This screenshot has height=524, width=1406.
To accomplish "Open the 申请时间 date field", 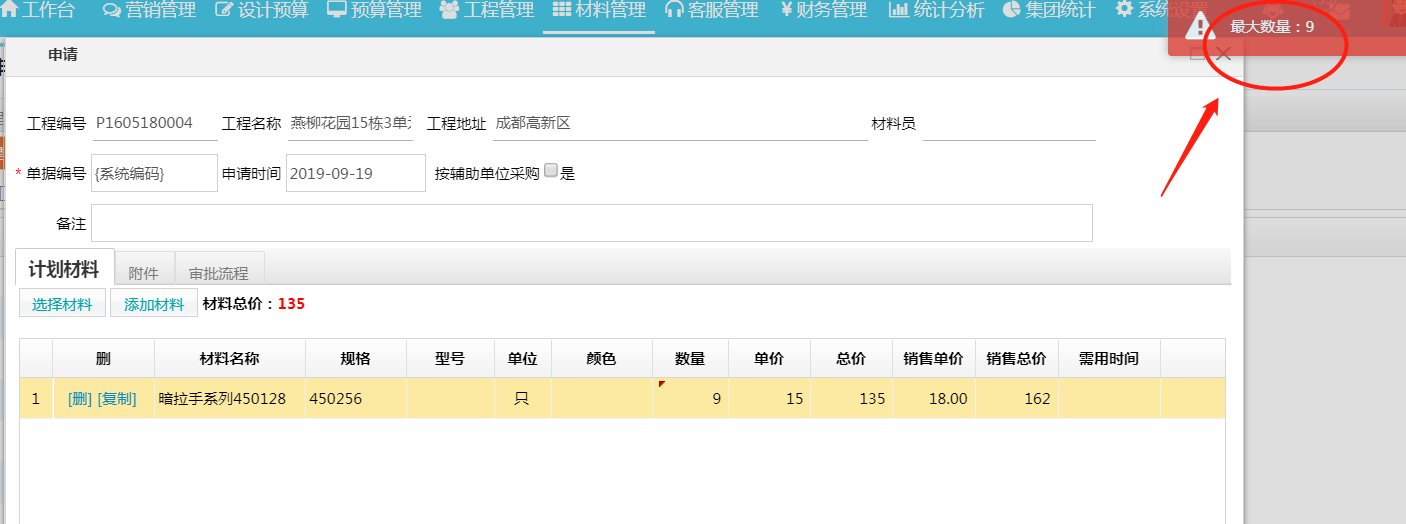I will [x=355, y=173].
